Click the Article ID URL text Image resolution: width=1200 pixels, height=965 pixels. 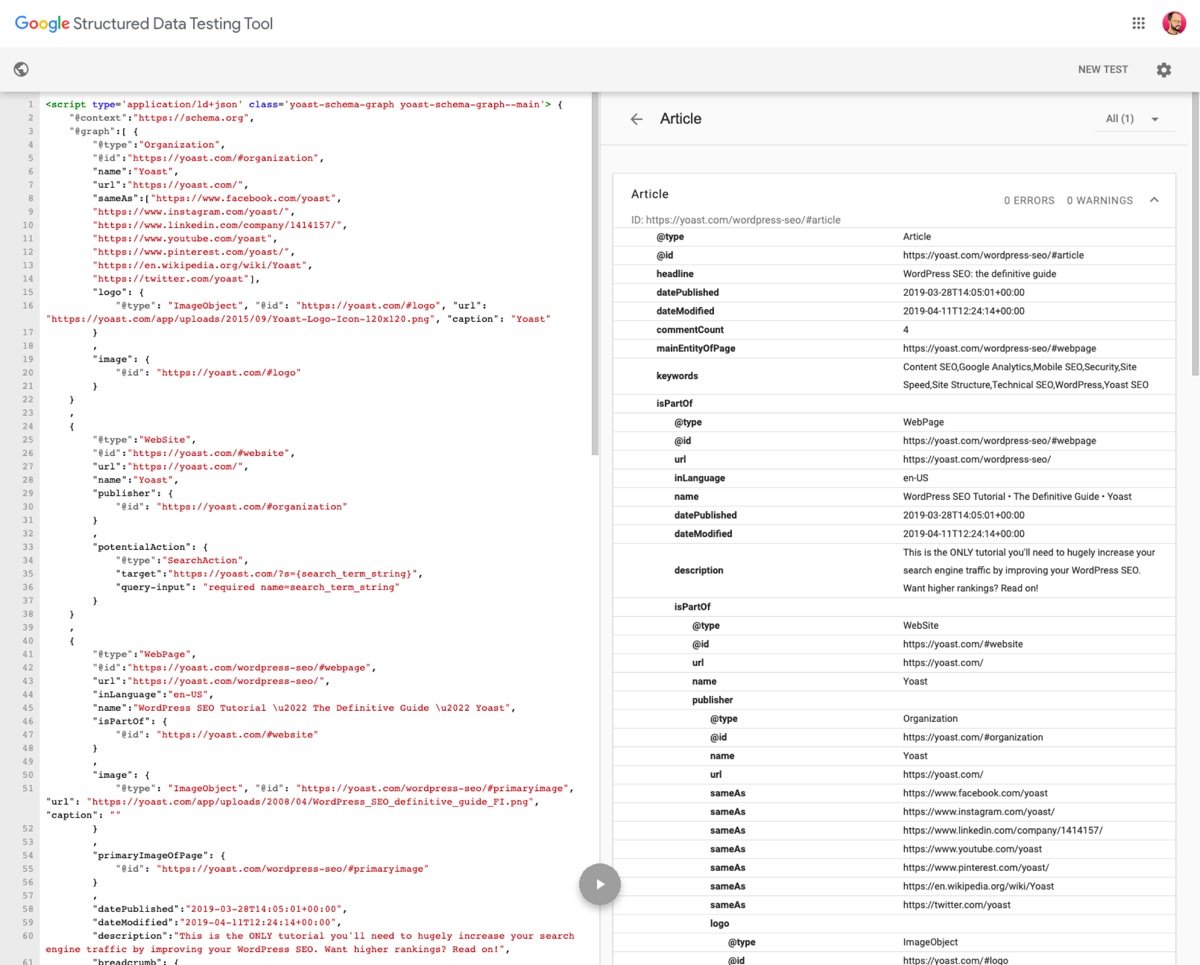pos(735,219)
